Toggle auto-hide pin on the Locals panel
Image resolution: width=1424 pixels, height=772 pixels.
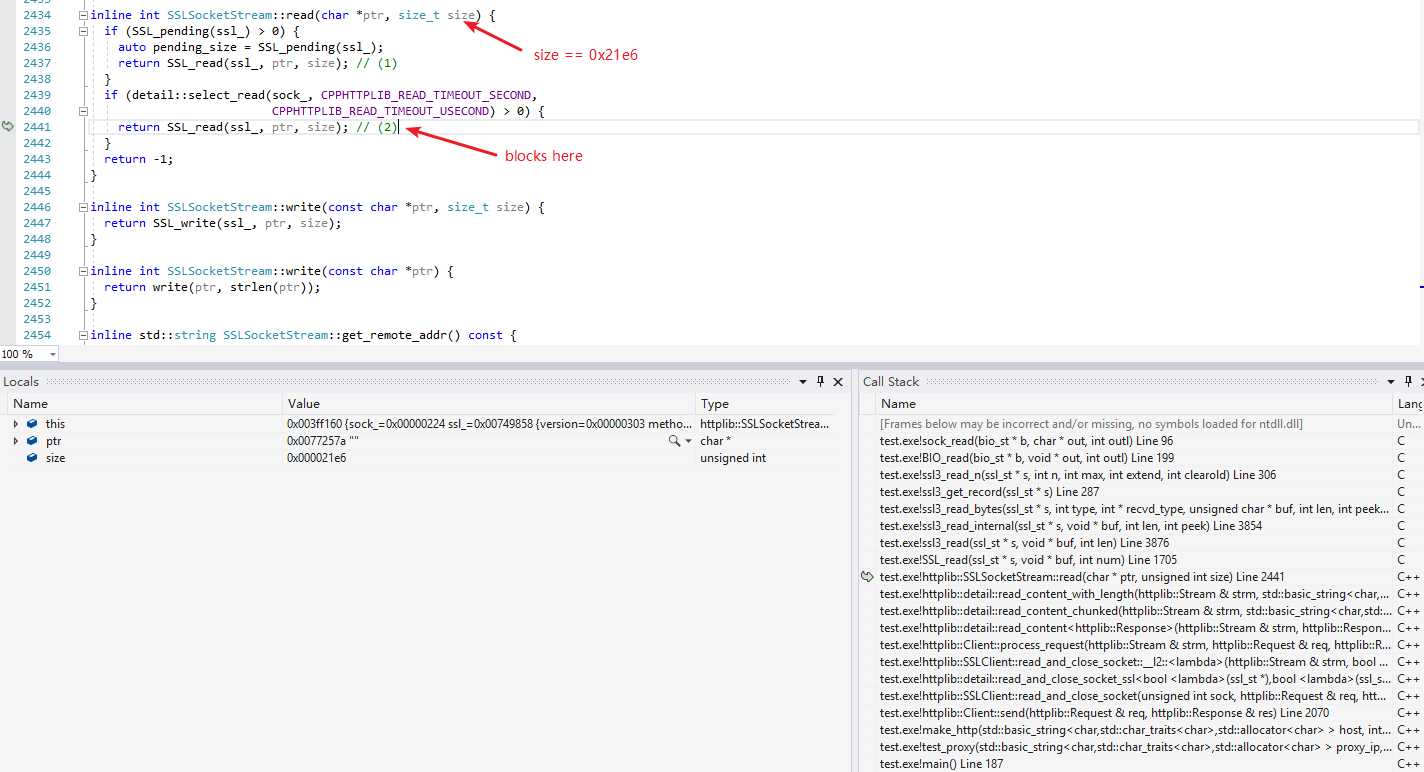tap(820, 381)
